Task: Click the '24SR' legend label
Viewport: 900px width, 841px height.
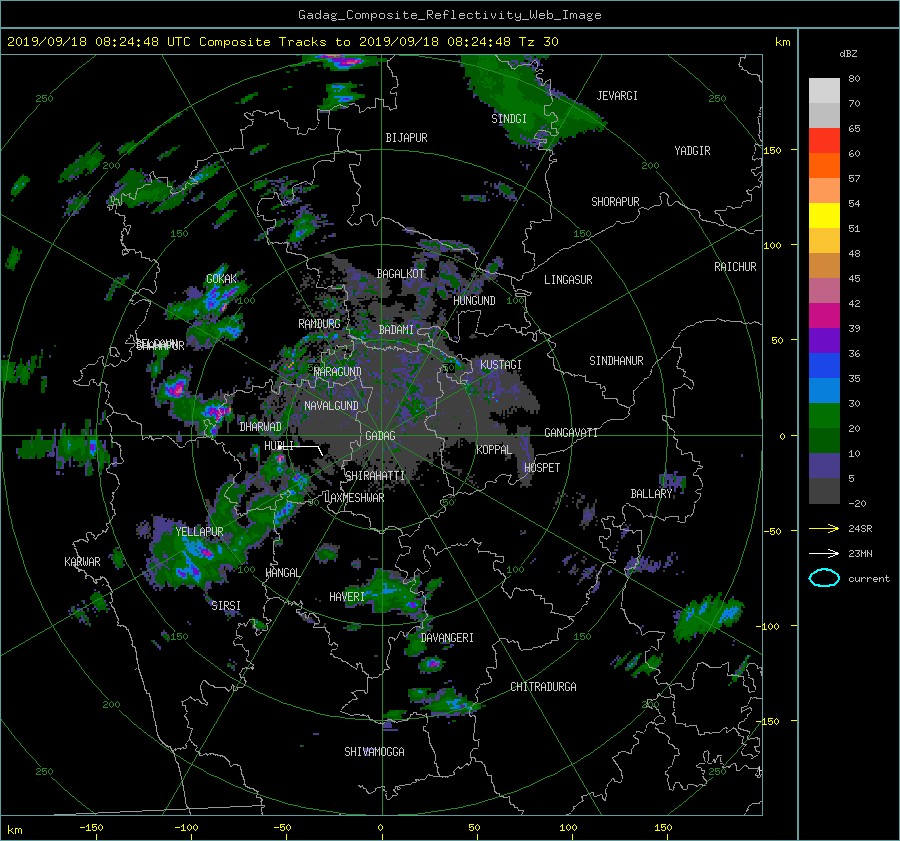Action: 860,529
